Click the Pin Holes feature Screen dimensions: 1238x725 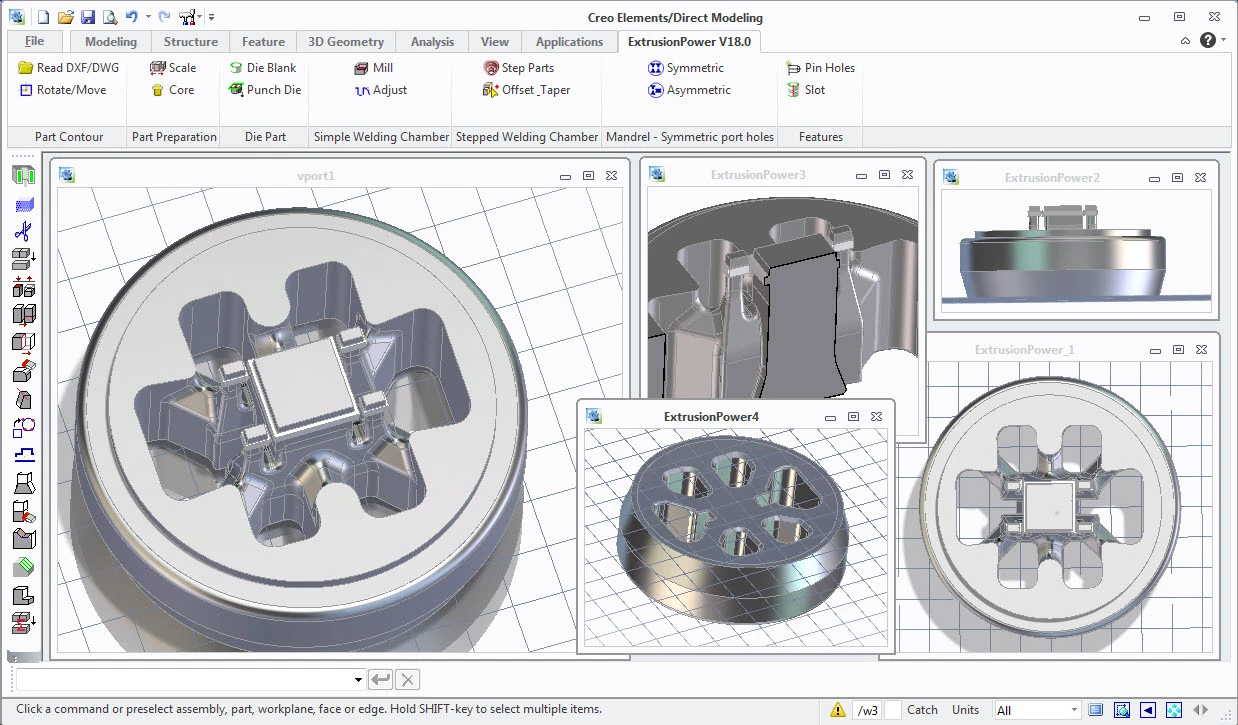pyautogui.click(x=820, y=68)
